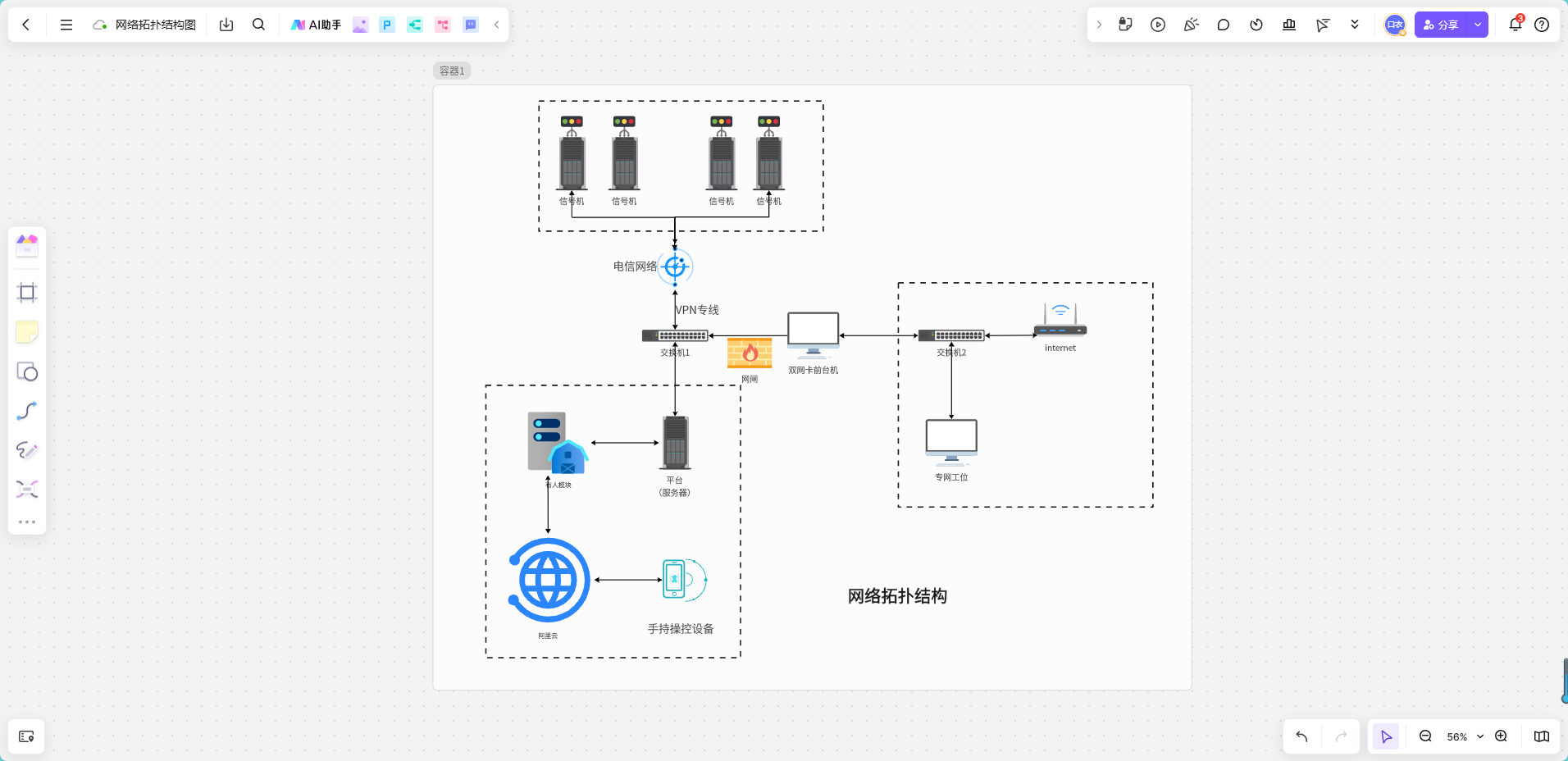Click the document title 网络拓扑结构图

[x=156, y=25]
